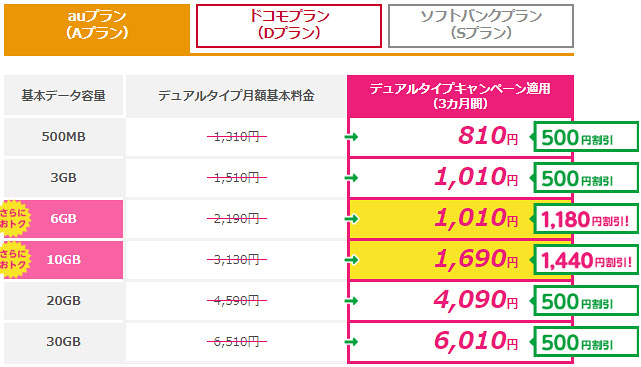The height and width of the screenshot is (367, 641).
Task: Click the 1,440円割引 discount label
Action: (x=585, y=260)
